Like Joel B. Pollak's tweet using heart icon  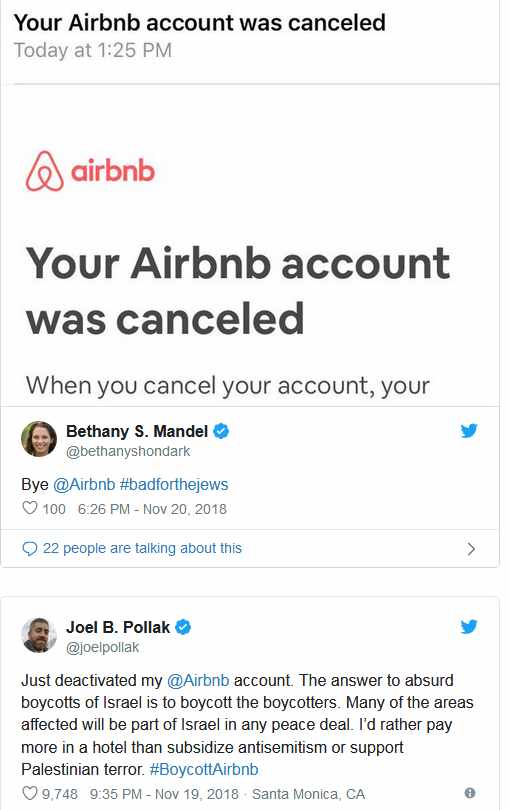pyautogui.click(x=30, y=793)
